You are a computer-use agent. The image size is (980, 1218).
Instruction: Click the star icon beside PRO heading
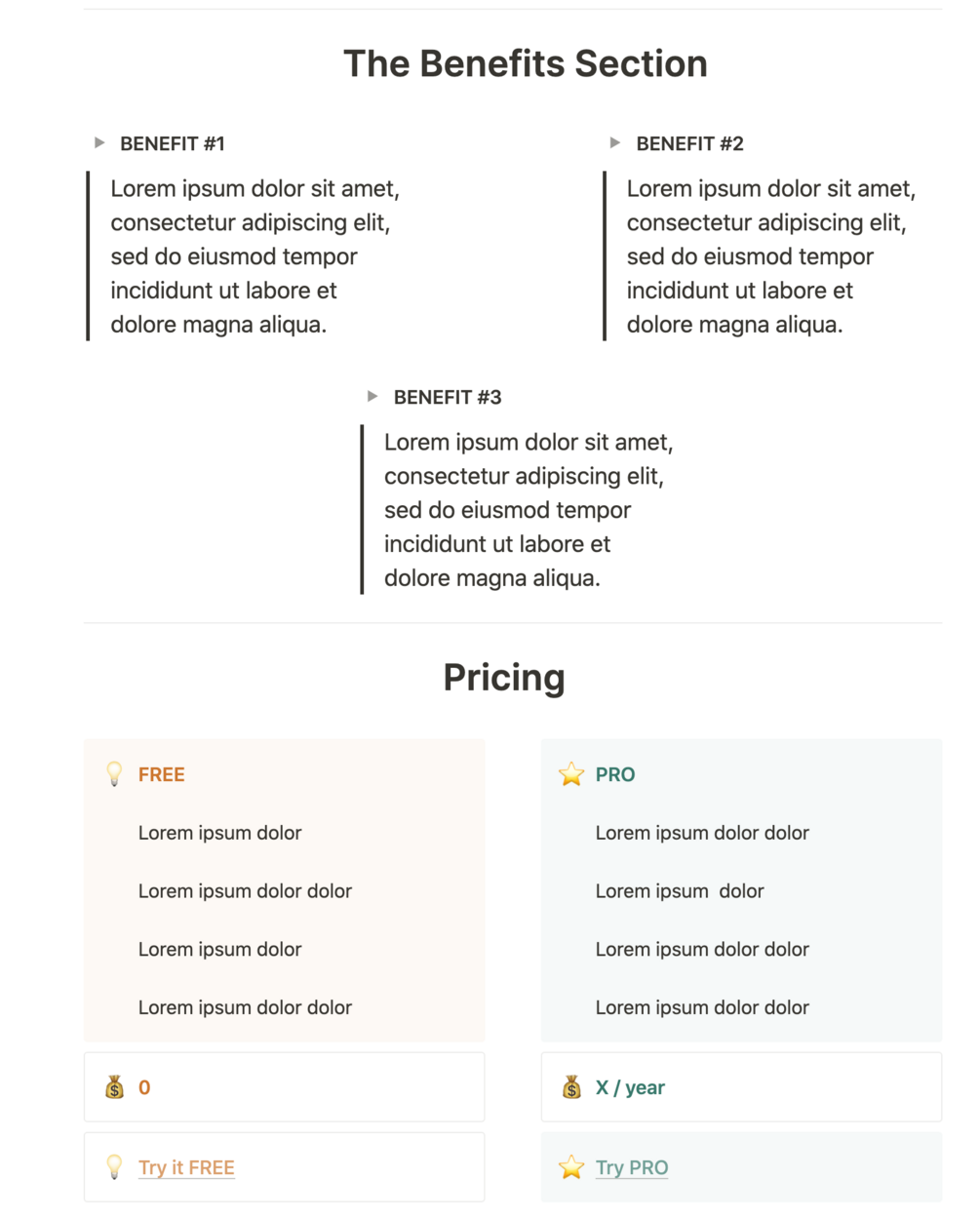click(571, 774)
